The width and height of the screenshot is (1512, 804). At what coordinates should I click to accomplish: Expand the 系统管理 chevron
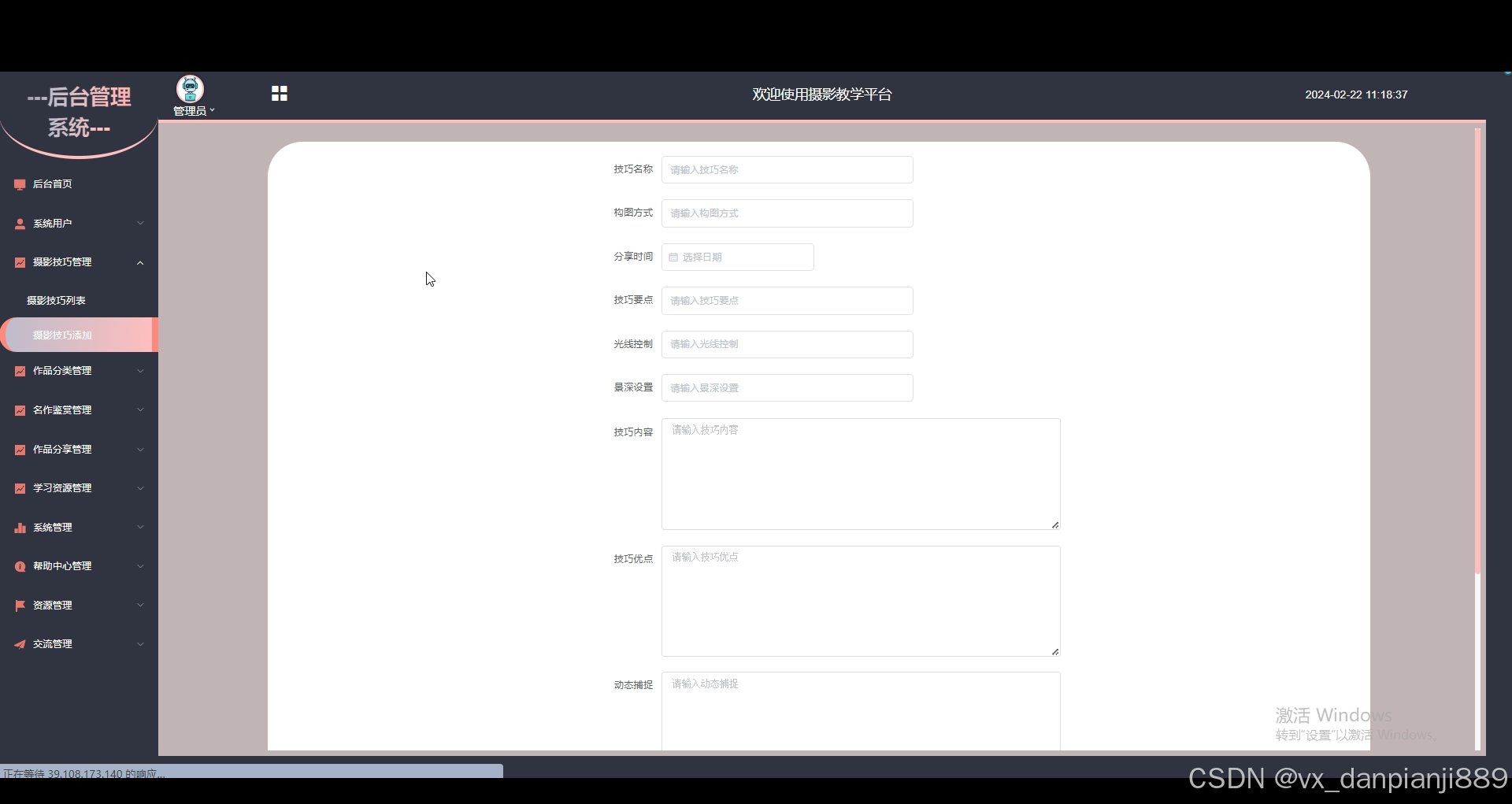(140, 528)
